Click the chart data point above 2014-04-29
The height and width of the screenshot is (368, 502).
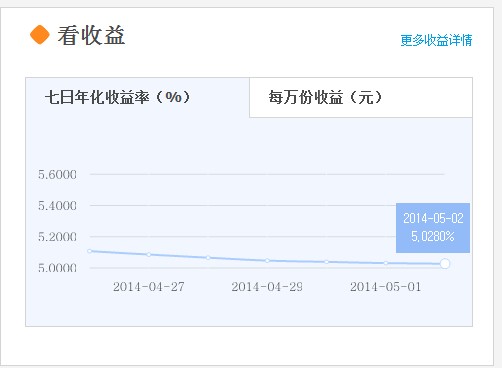pos(267,261)
